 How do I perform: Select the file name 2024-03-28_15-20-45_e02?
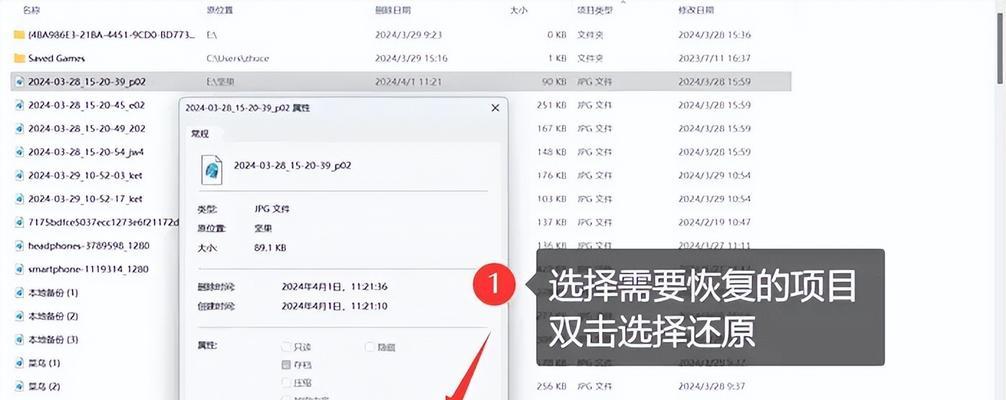[87, 105]
